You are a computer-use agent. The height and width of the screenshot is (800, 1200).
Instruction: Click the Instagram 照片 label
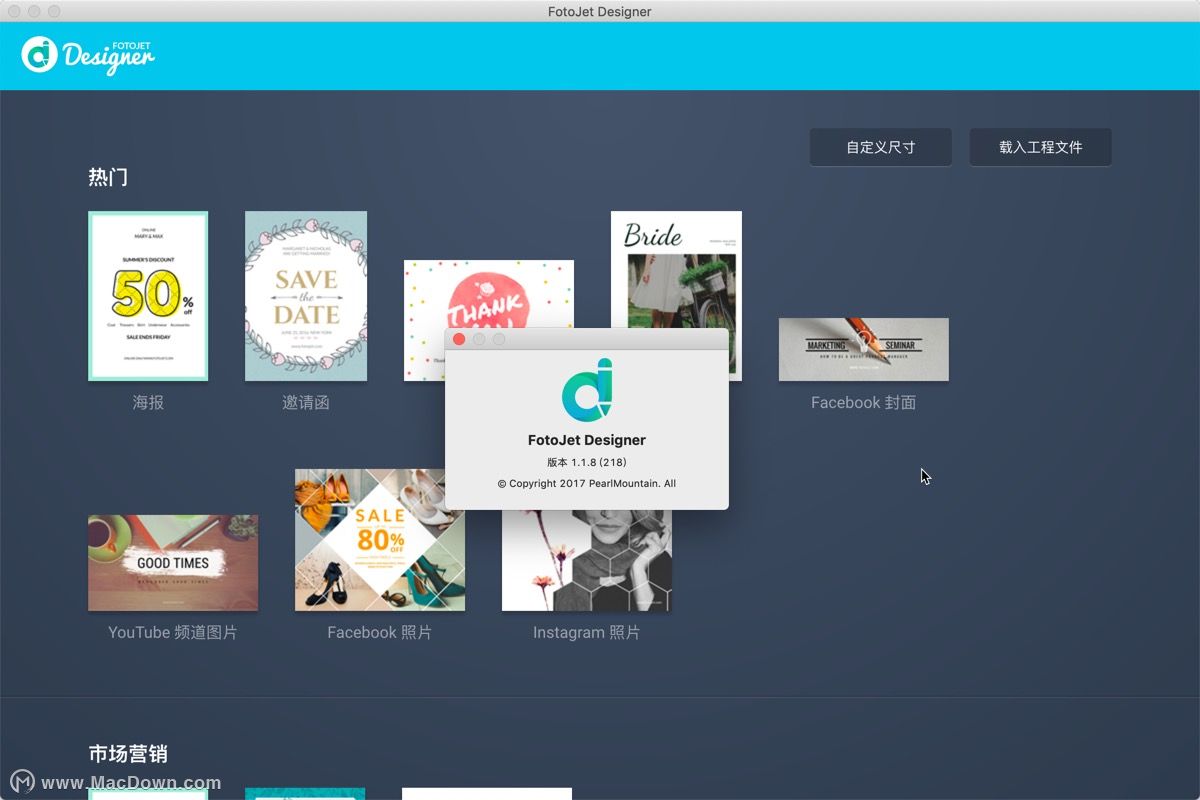[587, 633]
